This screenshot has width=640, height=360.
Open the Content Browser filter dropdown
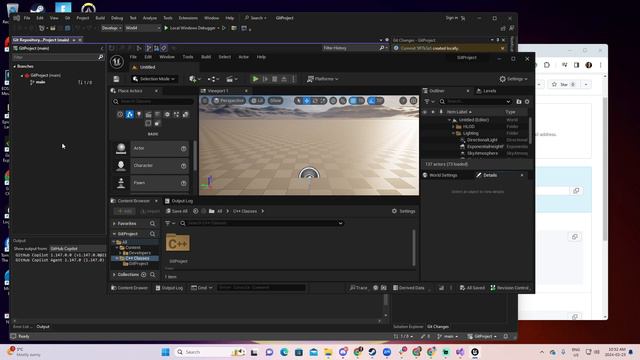[170, 223]
